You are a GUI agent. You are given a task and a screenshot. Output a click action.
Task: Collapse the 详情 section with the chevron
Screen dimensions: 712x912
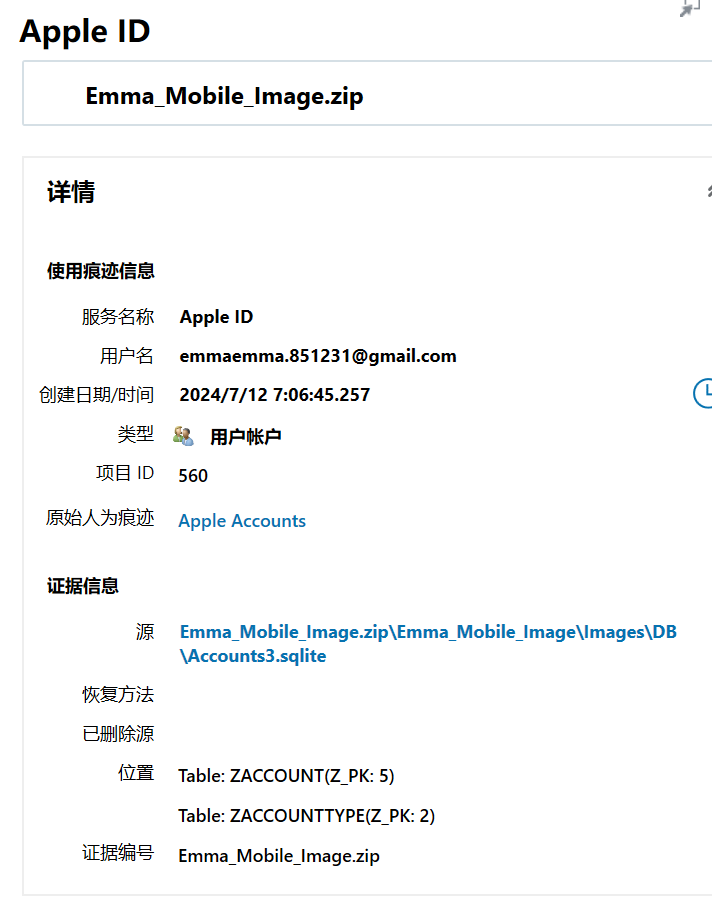709,191
